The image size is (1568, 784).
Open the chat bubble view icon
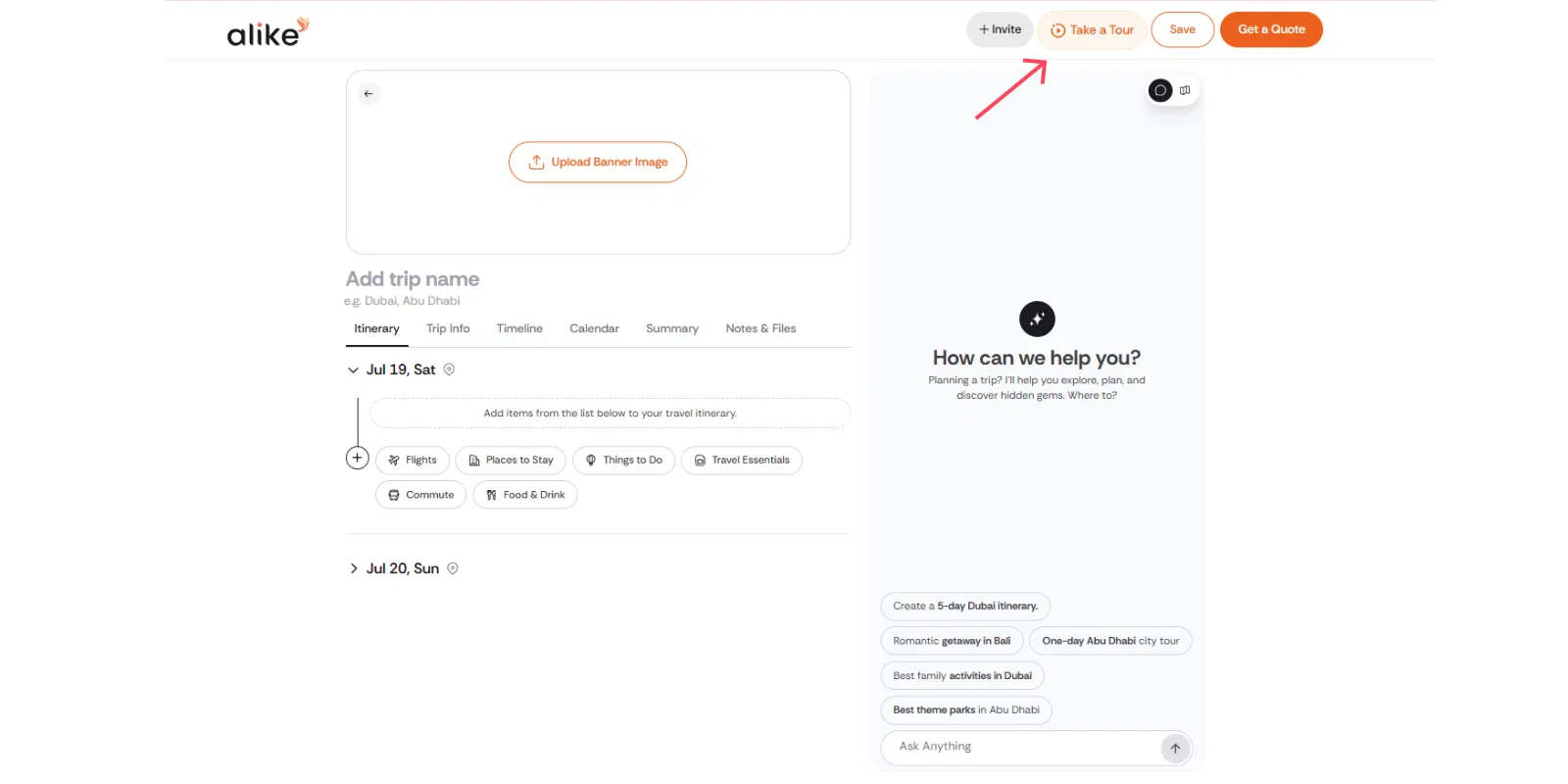coord(1160,90)
